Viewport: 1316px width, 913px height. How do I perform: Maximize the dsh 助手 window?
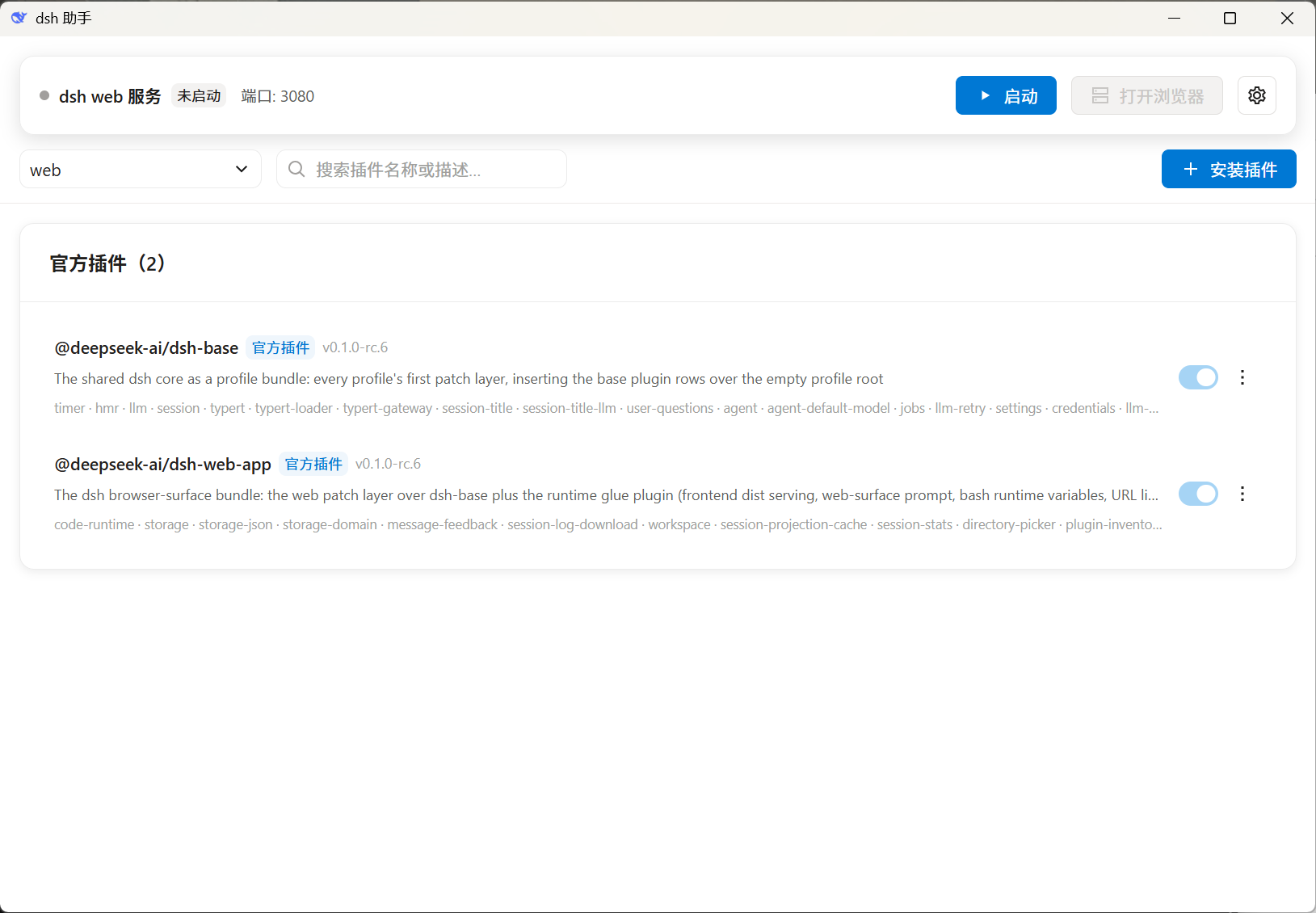[x=1230, y=18]
